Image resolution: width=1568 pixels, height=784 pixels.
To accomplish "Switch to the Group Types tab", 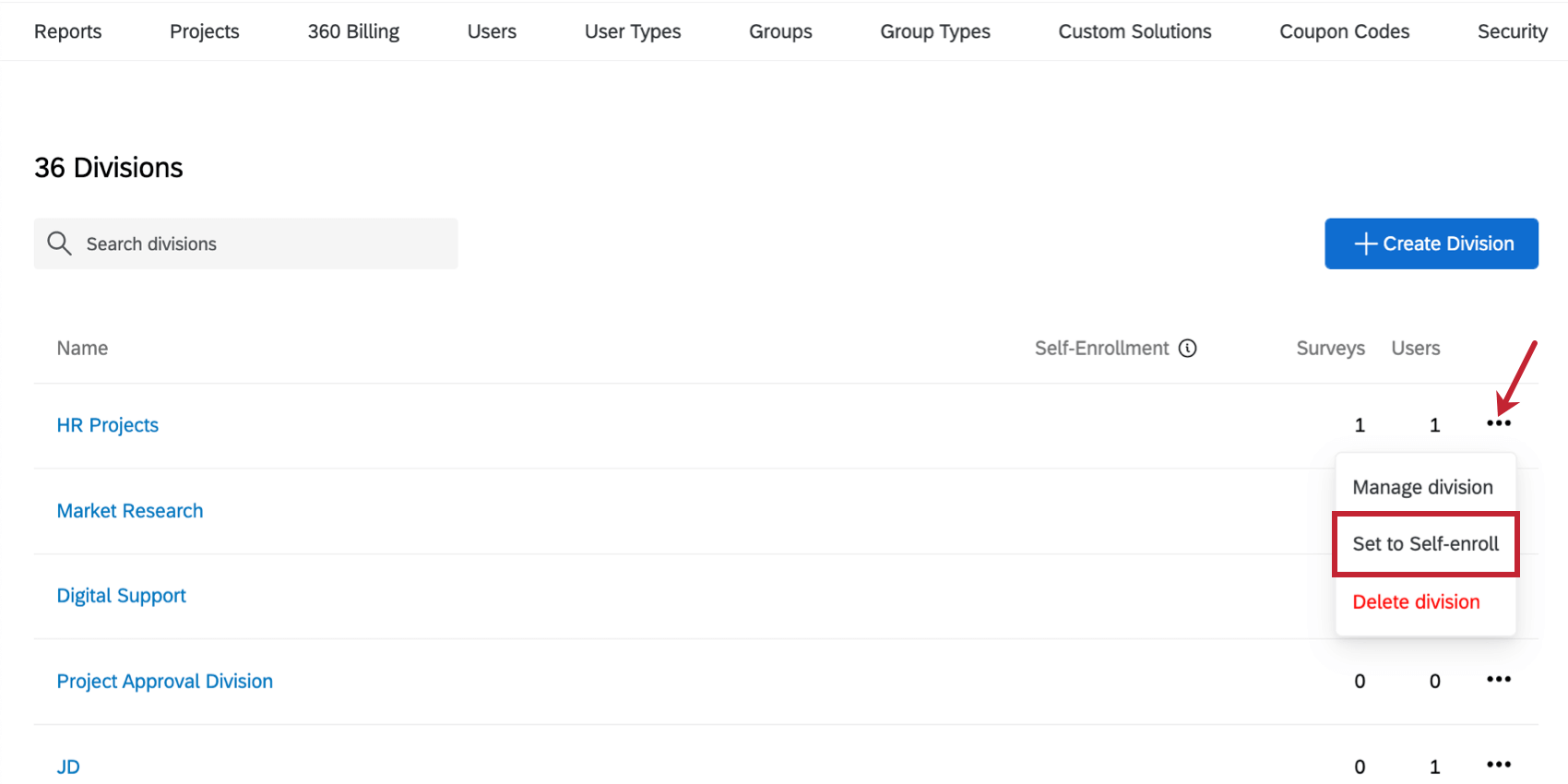I will 935,31.
